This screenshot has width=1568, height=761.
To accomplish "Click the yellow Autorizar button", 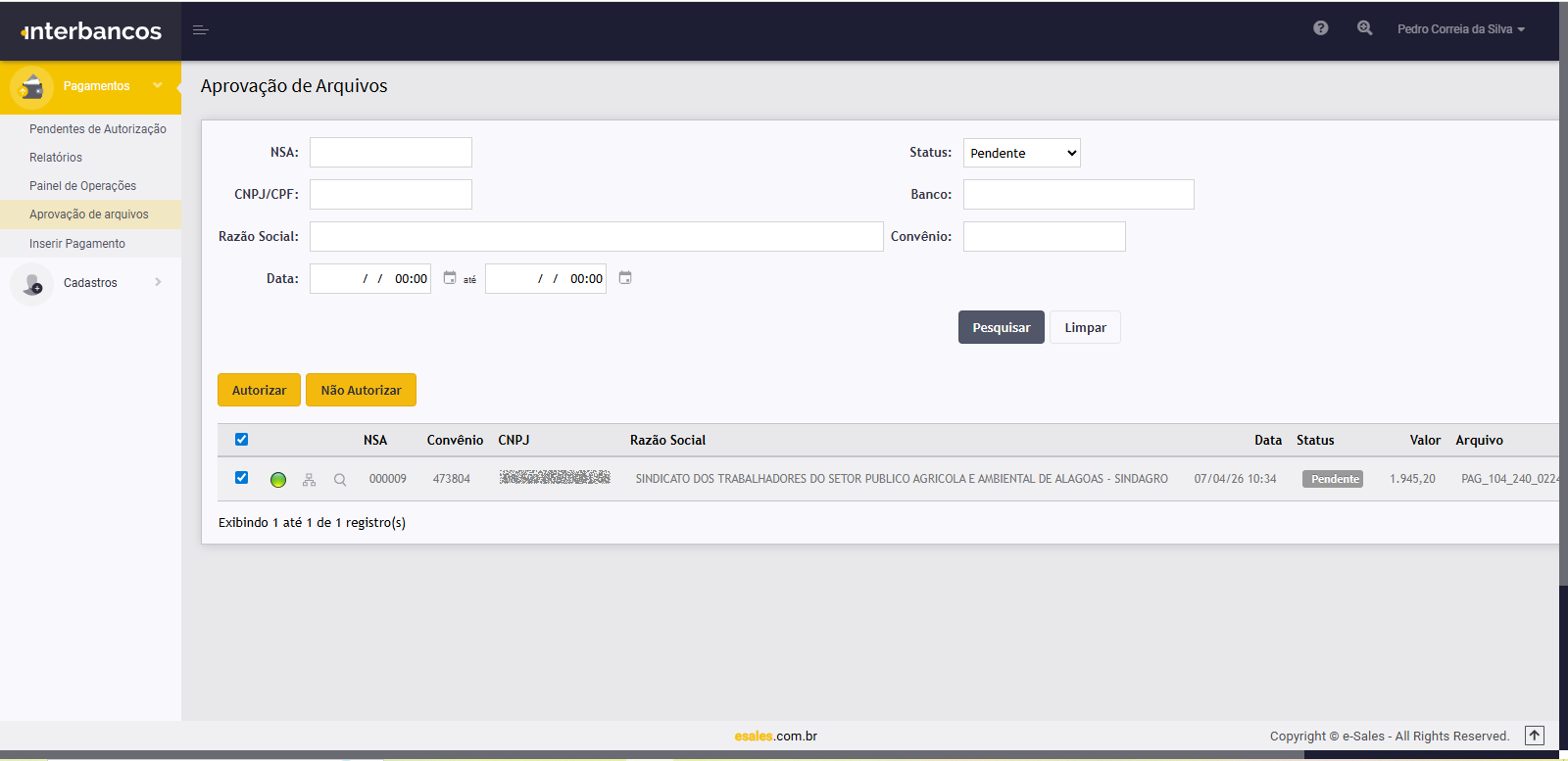I will tap(259, 390).
